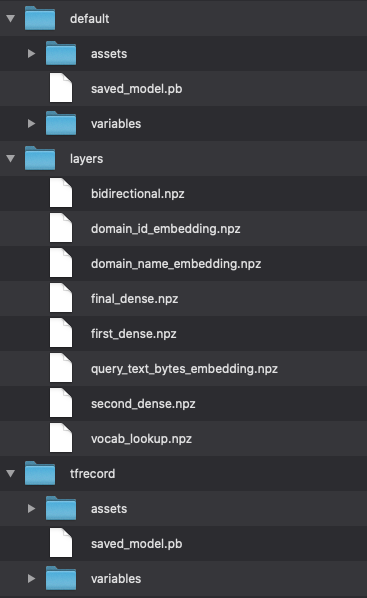Click the second_dense.npz file icon

(x=61, y=403)
